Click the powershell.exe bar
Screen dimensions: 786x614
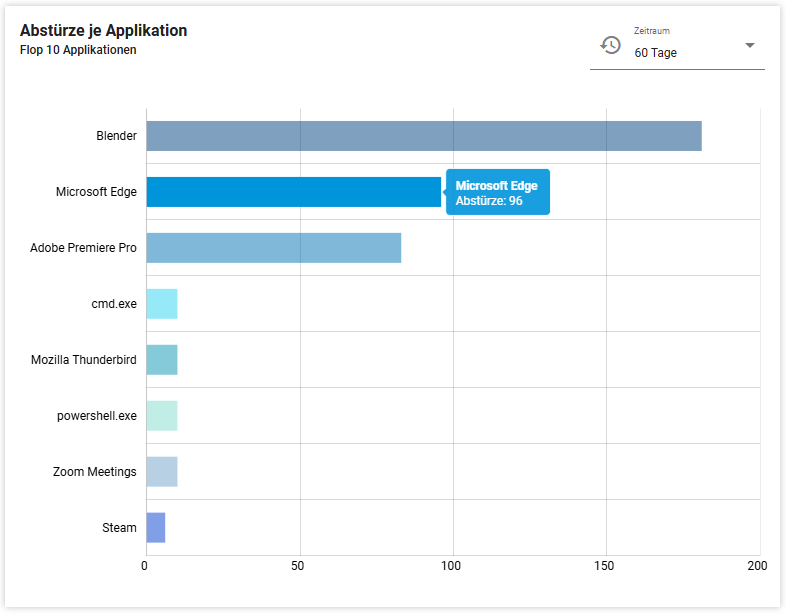162,416
